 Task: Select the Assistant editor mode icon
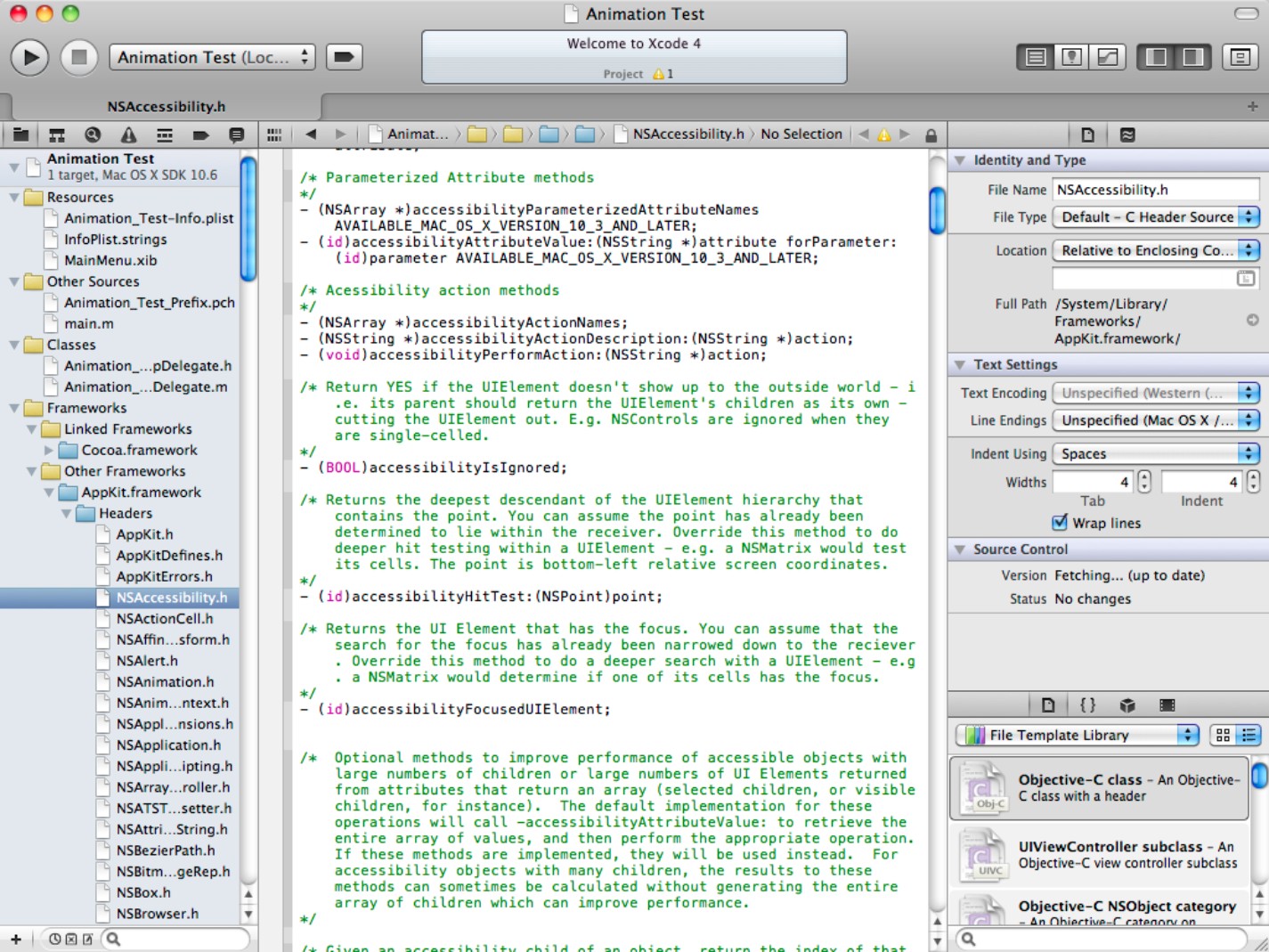(1072, 57)
